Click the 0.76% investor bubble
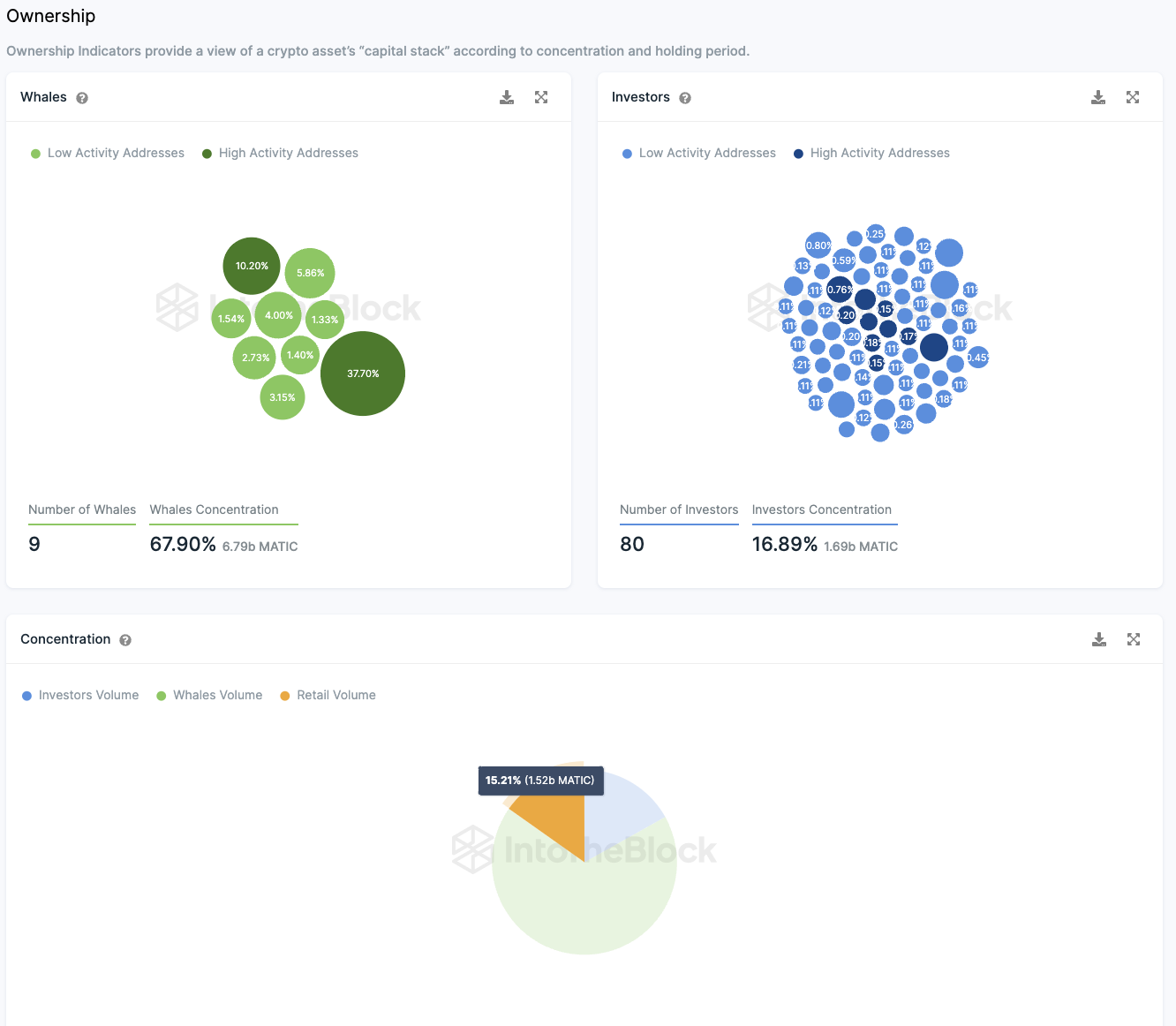Image resolution: width=1176 pixels, height=1026 pixels. coord(840,290)
